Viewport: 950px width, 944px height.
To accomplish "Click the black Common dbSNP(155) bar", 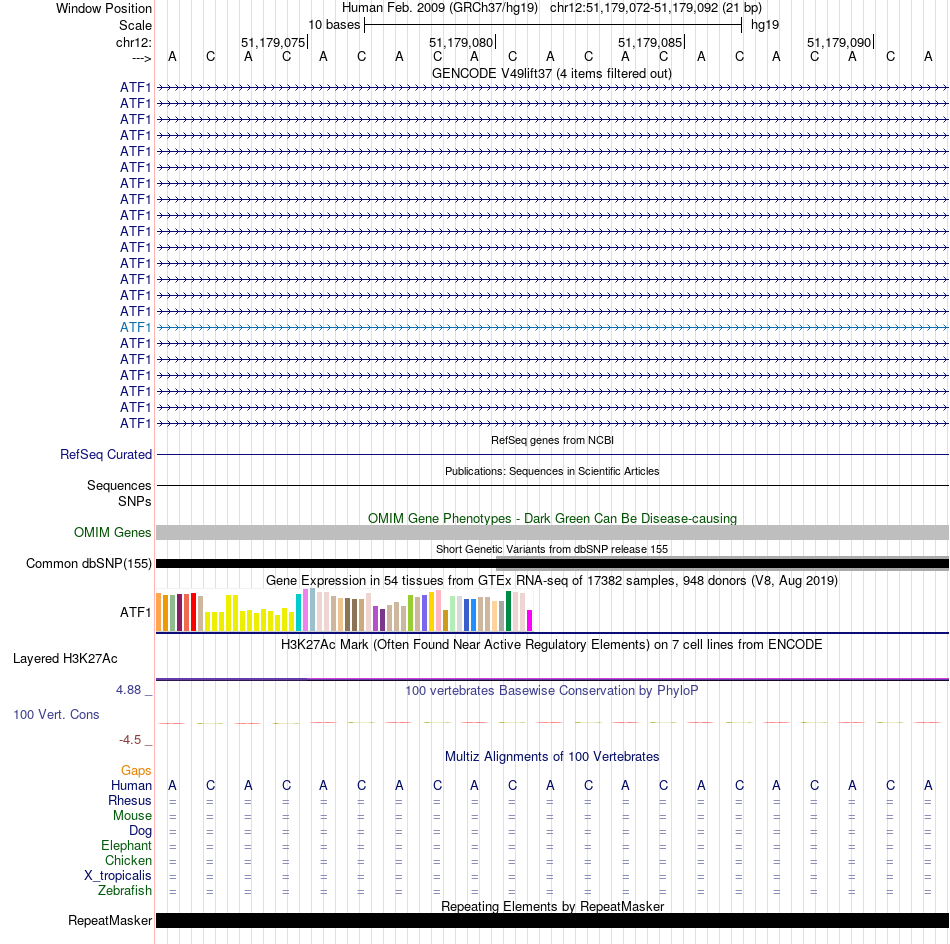I will [x=552, y=563].
